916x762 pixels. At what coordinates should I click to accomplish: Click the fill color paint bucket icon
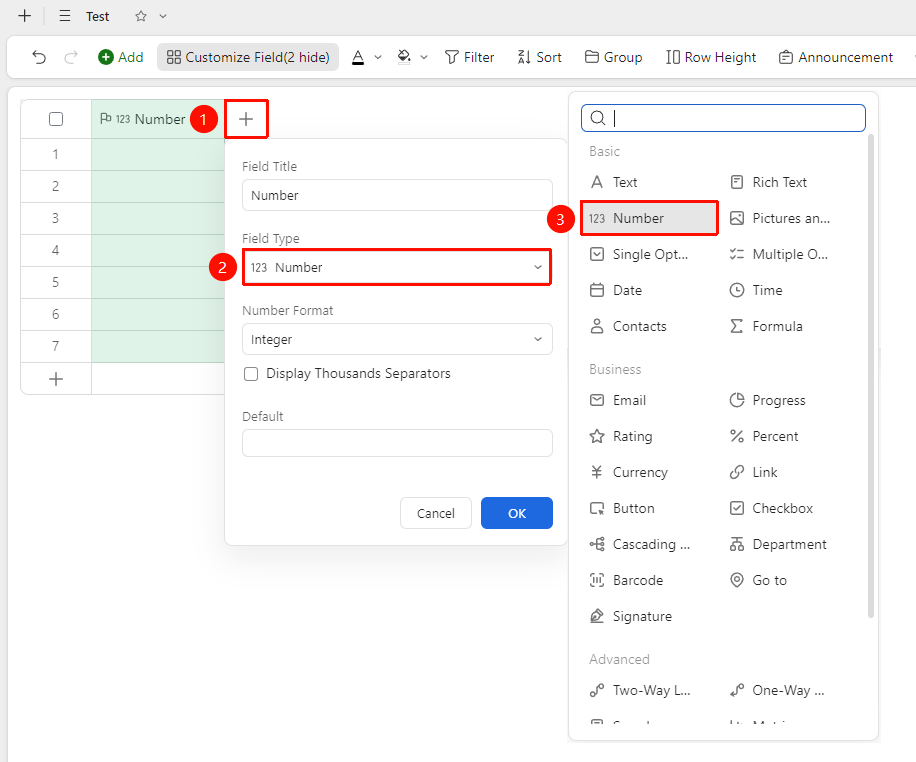[404, 57]
